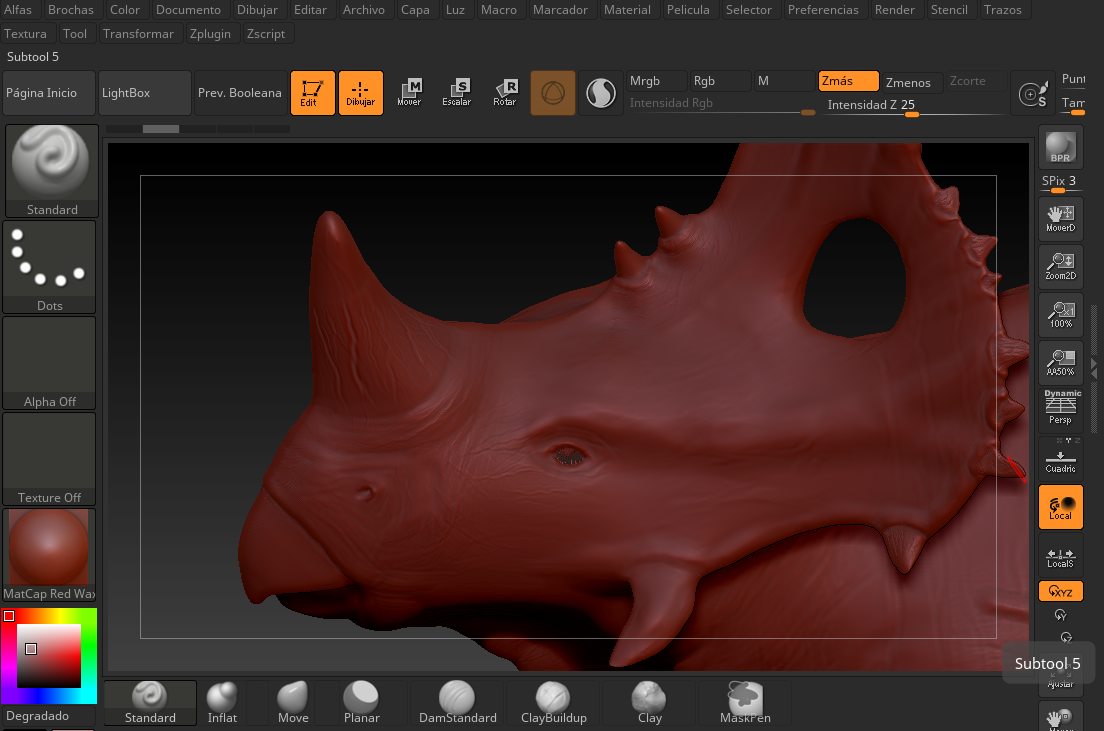This screenshot has width=1104, height=731.
Task: Open the Pelicula menu
Action: [688, 10]
